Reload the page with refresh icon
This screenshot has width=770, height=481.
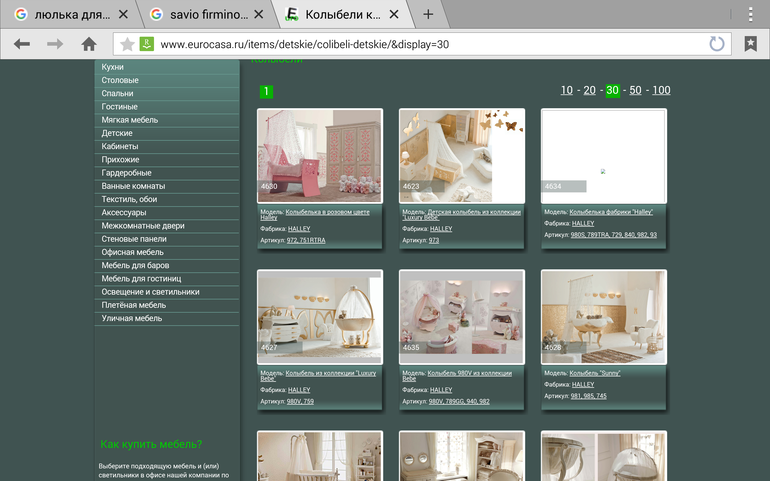coord(716,44)
